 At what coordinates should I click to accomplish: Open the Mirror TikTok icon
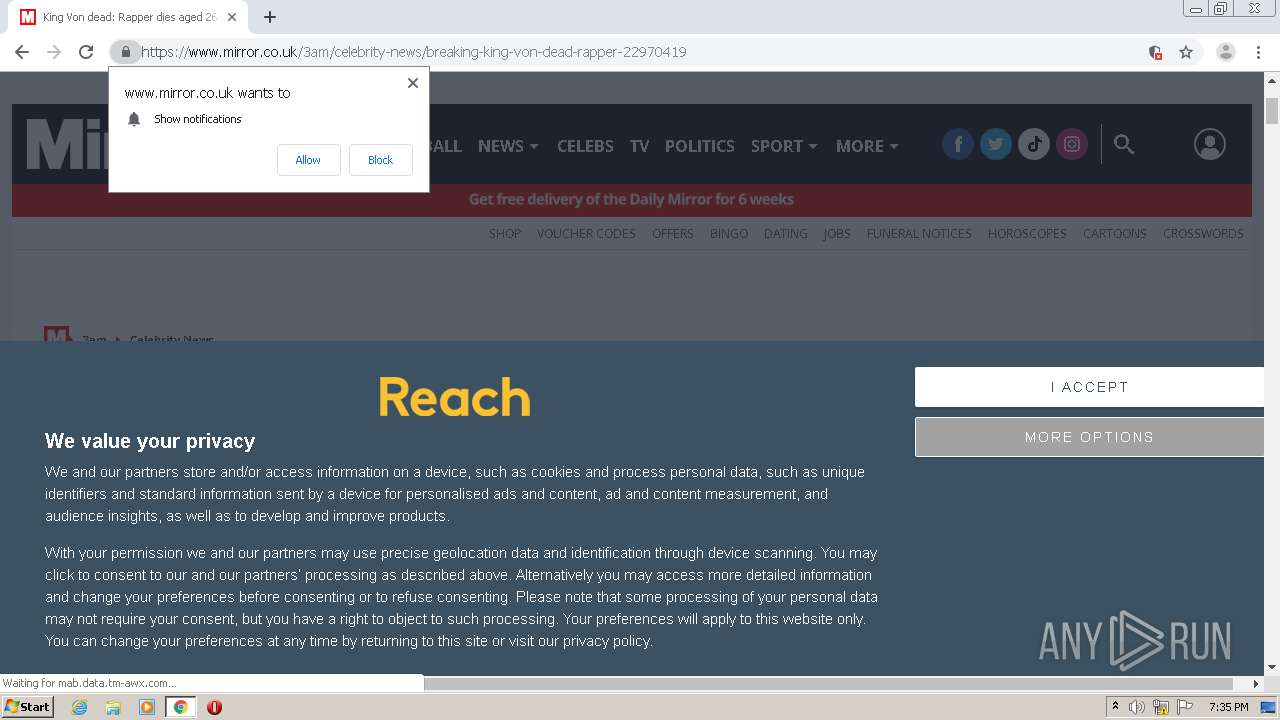(x=1034, y=144)
